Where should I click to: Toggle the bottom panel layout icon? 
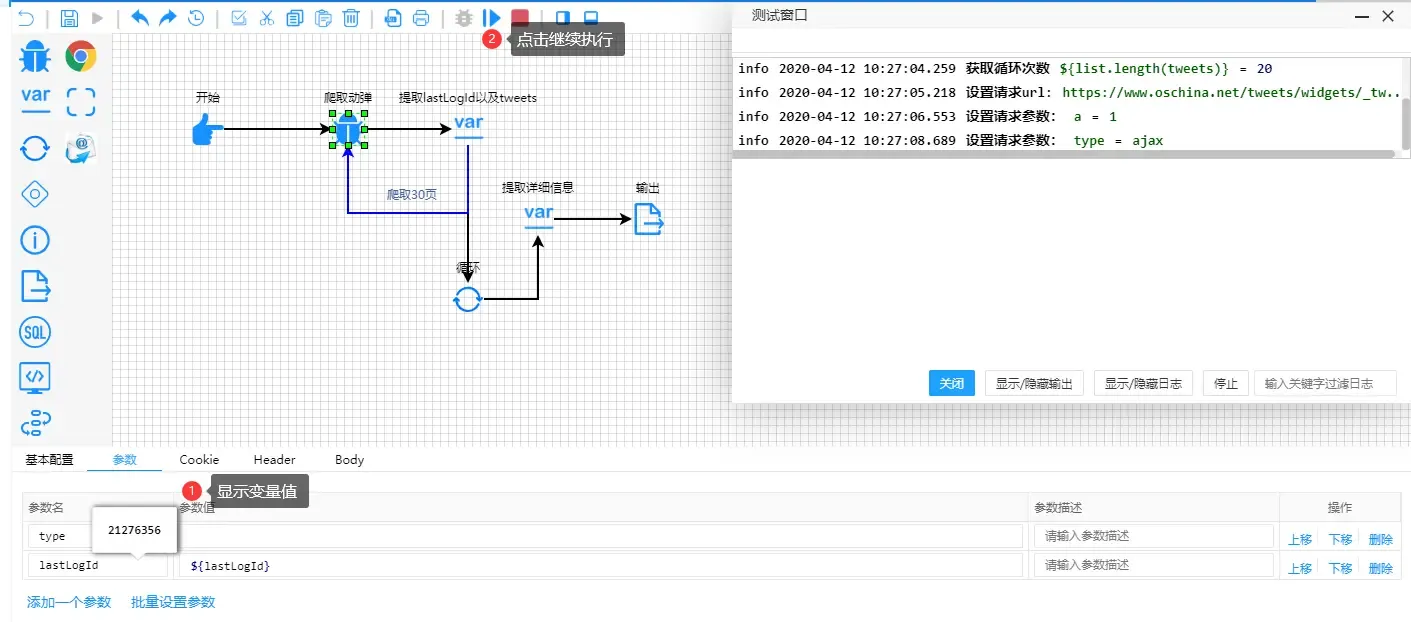(x=591, y=18)
